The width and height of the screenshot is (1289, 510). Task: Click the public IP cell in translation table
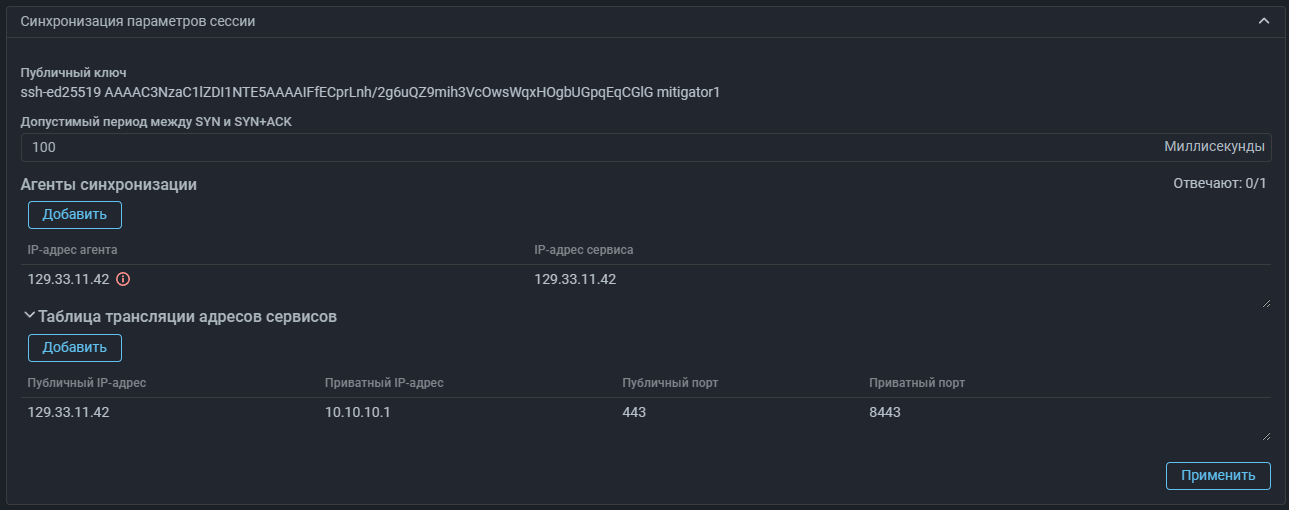[x=68, y=412]
